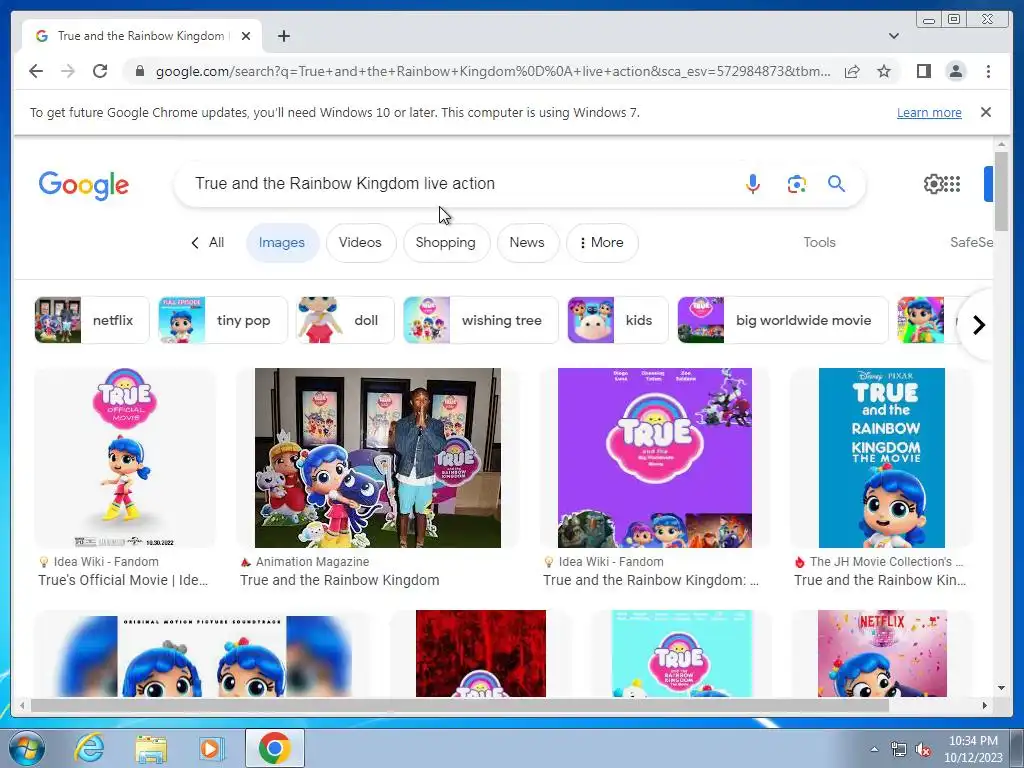Open the turquoise TRUE logo poster thumbnail
Screen dimensions: 1024x768
(682, 653)
